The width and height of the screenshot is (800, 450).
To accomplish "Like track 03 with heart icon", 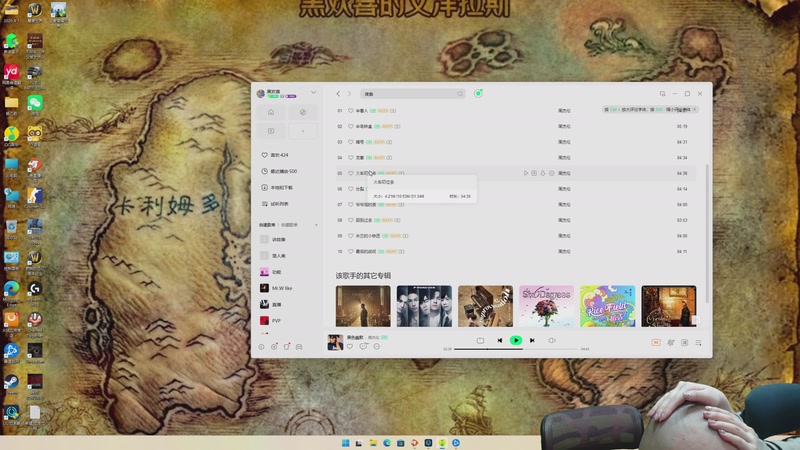I will pos(351,142).
